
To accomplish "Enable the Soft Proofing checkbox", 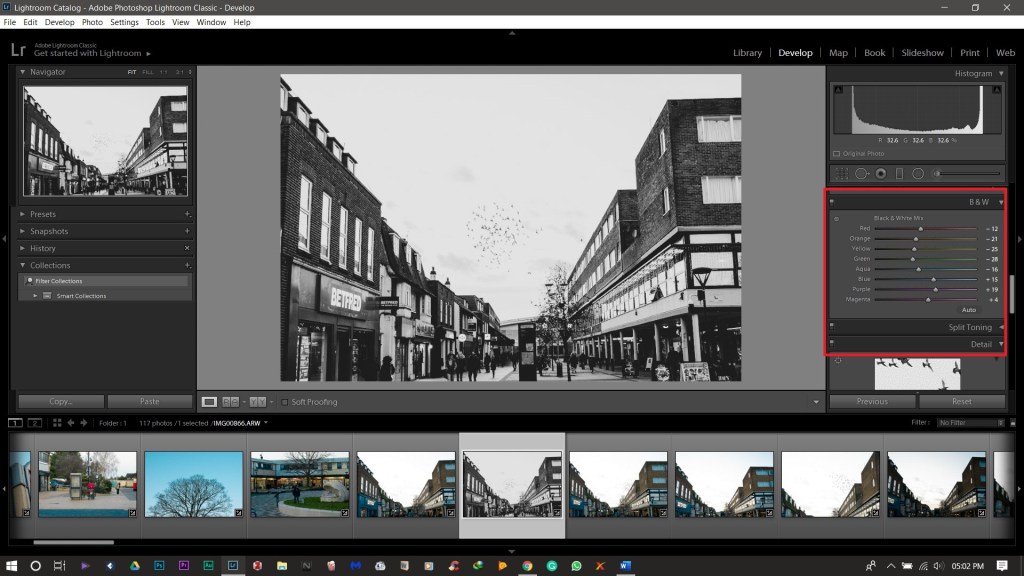I will [x=284, y=402].
